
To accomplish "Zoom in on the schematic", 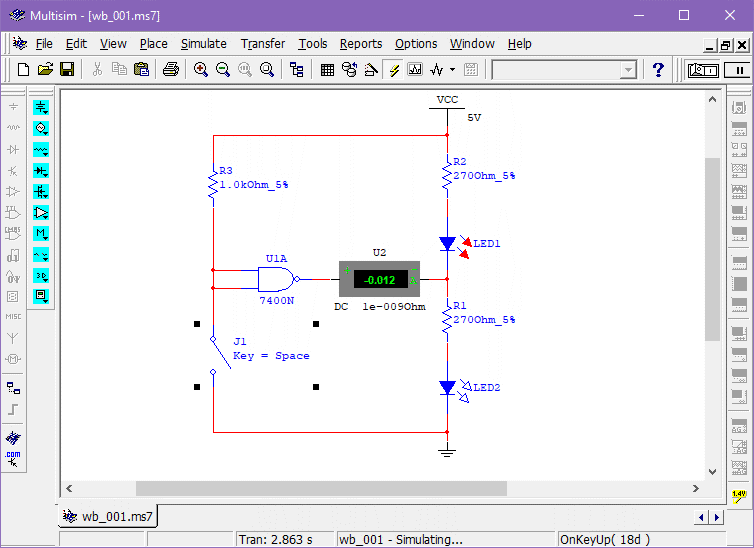I will click(x=201, y=69).
